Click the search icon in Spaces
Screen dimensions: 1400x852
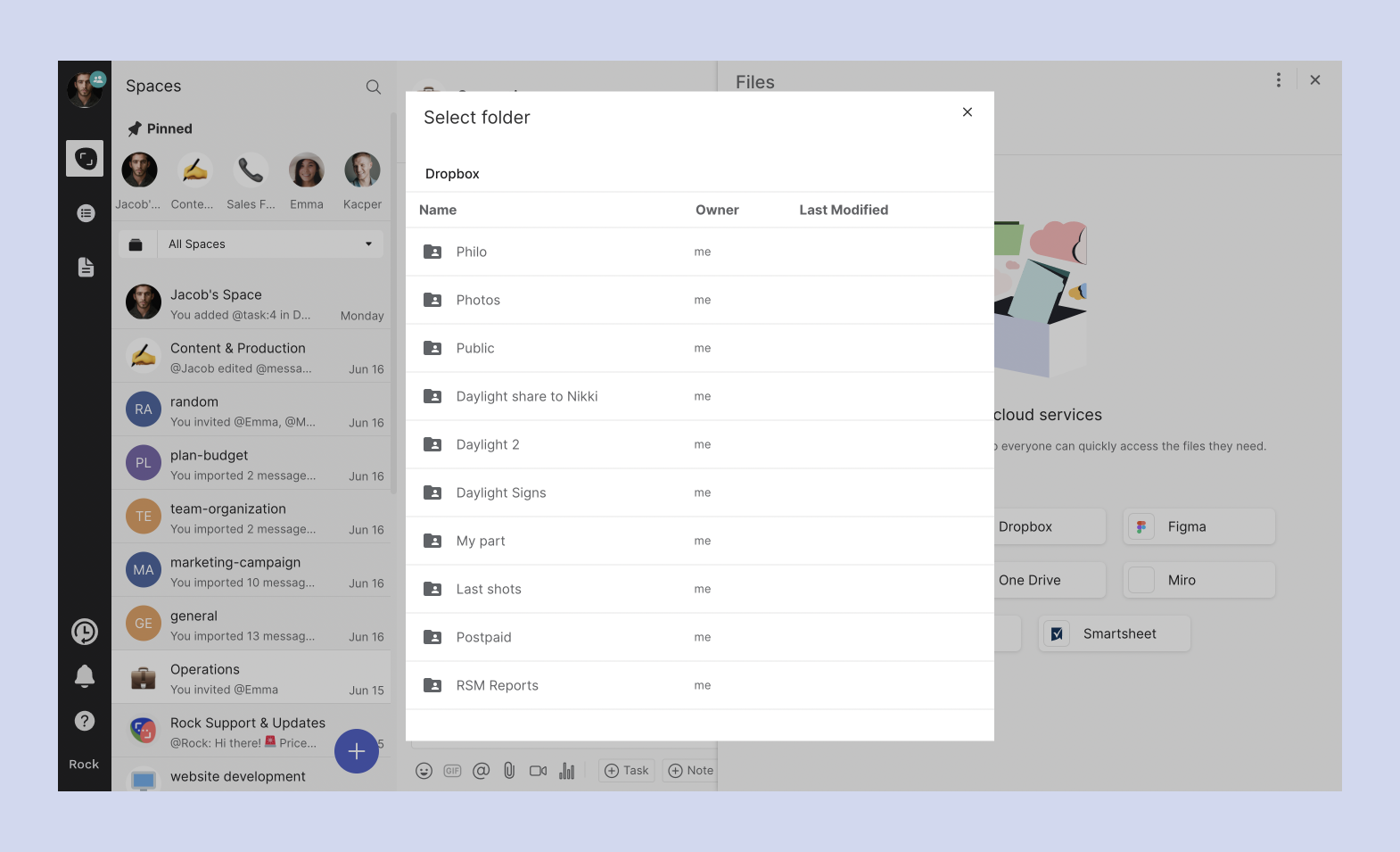tap(373, 87)
